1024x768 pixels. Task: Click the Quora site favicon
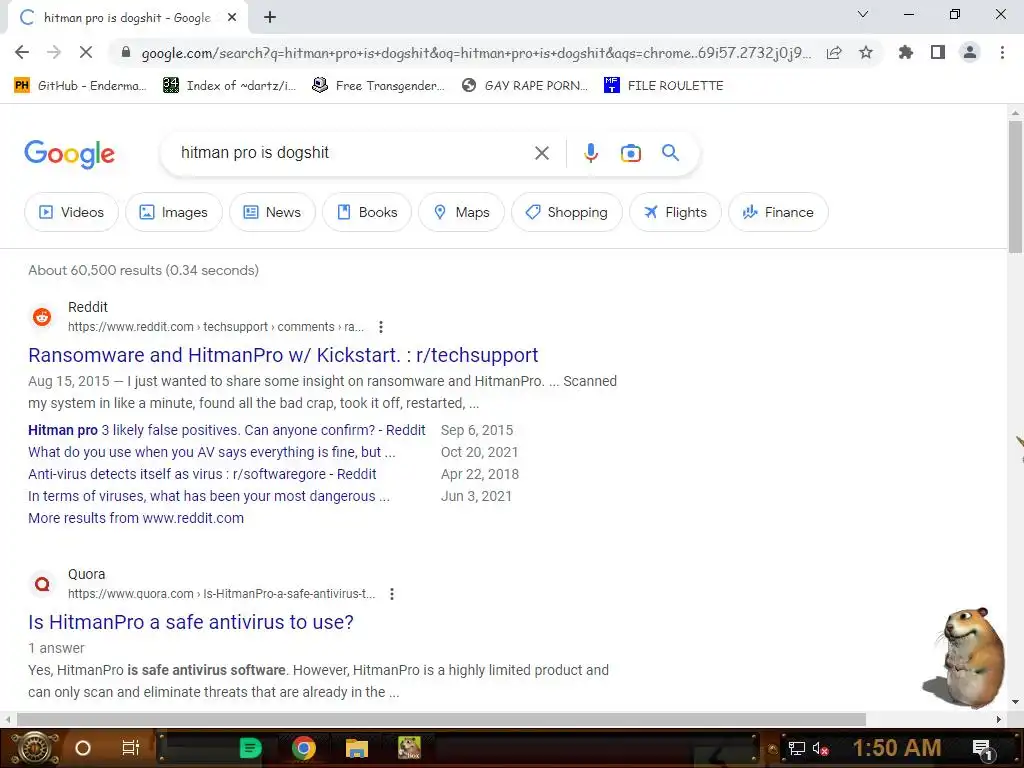42,584
